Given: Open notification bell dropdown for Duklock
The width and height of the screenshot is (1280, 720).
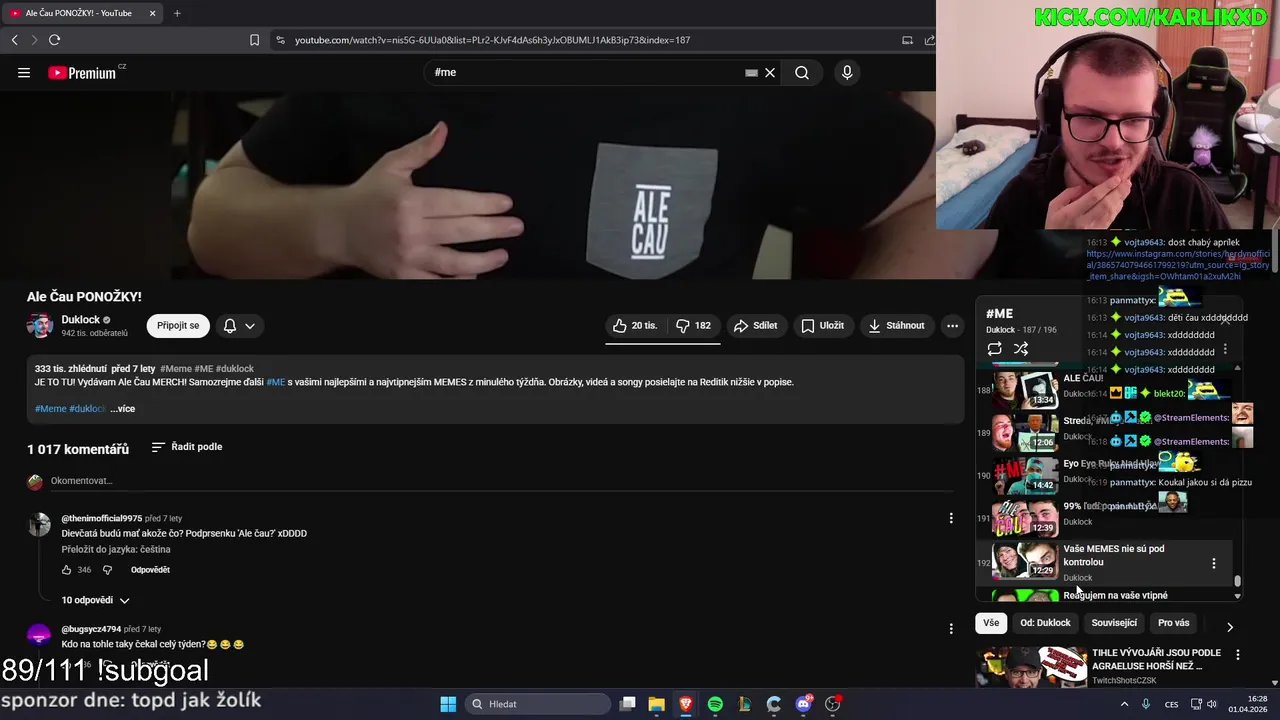Looking at the screenshot, I should (x=239, y=326).
